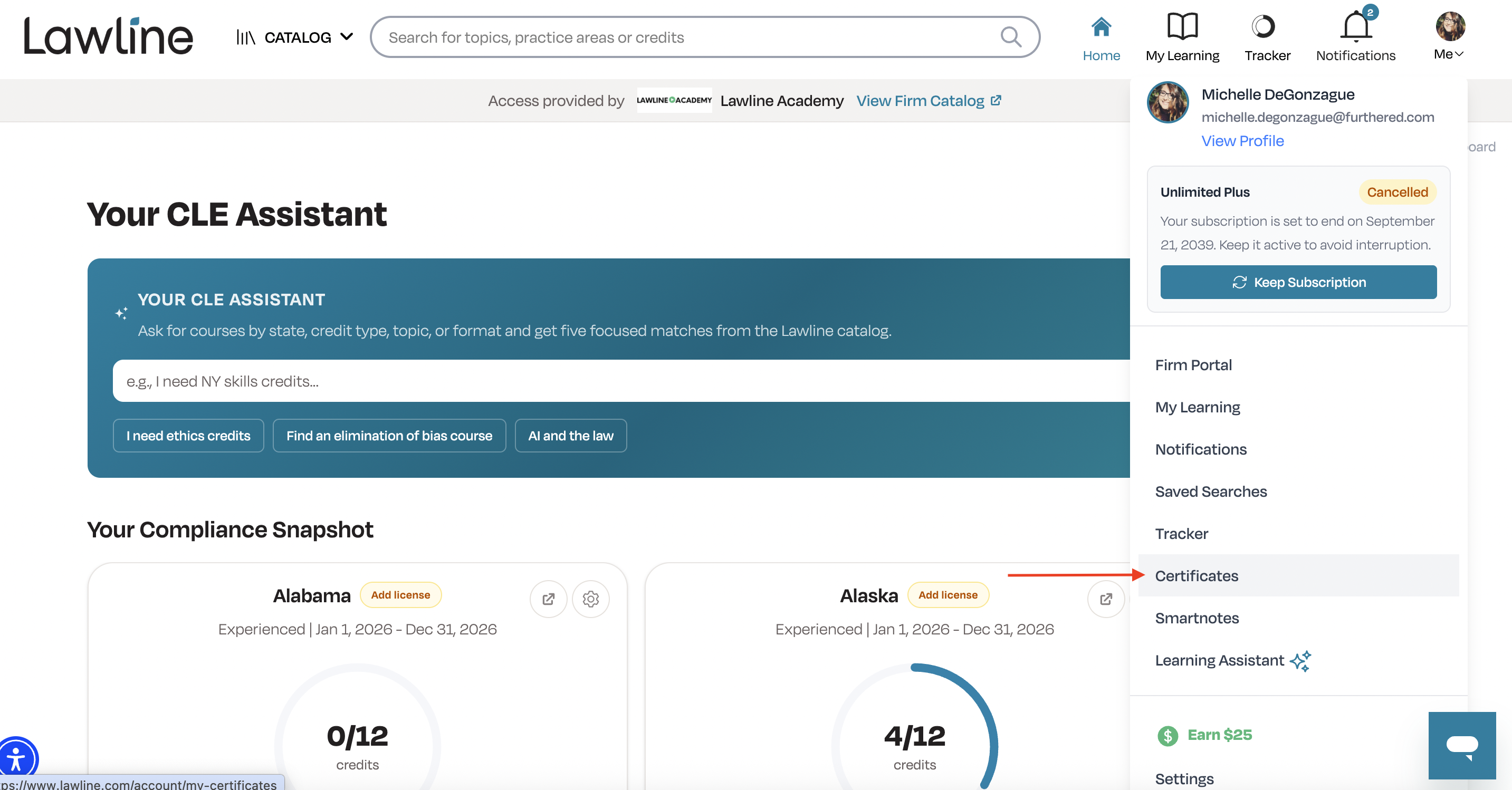Open Alaska tracker external link icon
Image resolution: width=1512 pixels, height=790 pixels.
coord(1106,599)
